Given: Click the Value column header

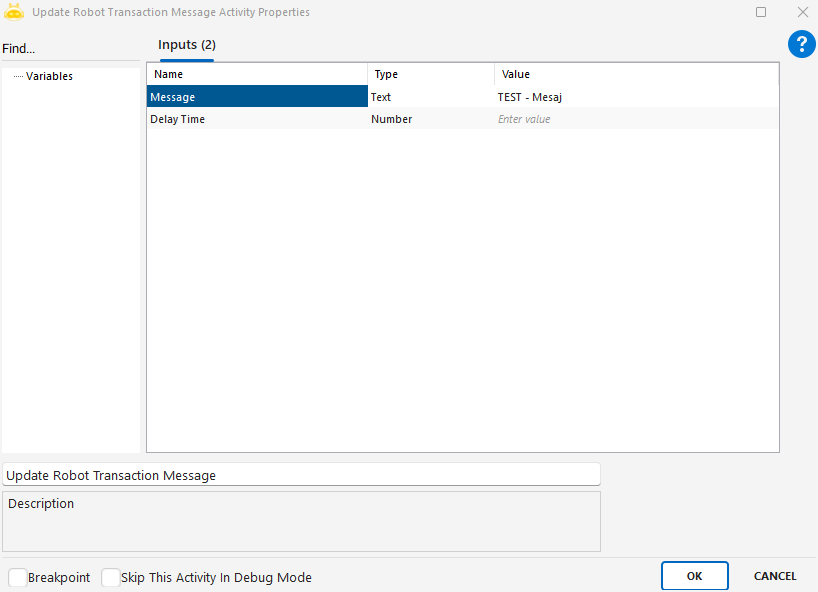Looking at the screenshot, I should 636,74.
